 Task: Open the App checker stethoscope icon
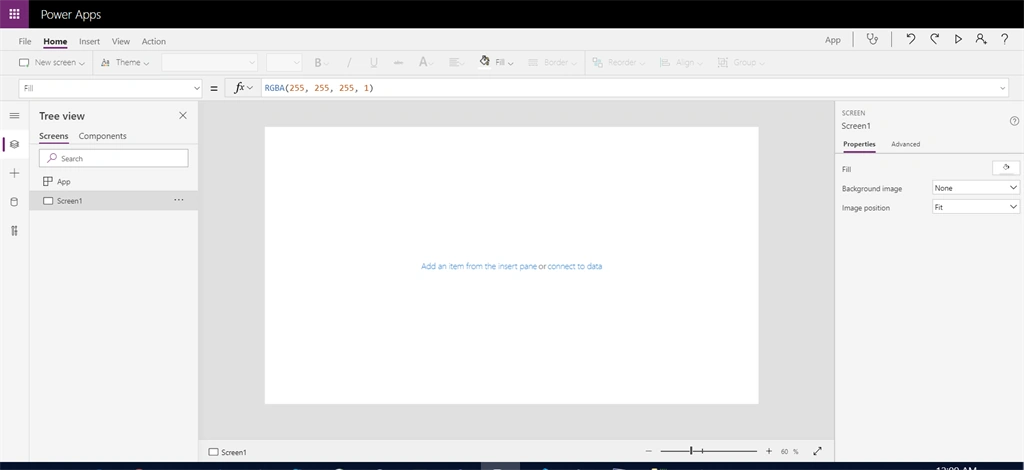pos(872,39)
